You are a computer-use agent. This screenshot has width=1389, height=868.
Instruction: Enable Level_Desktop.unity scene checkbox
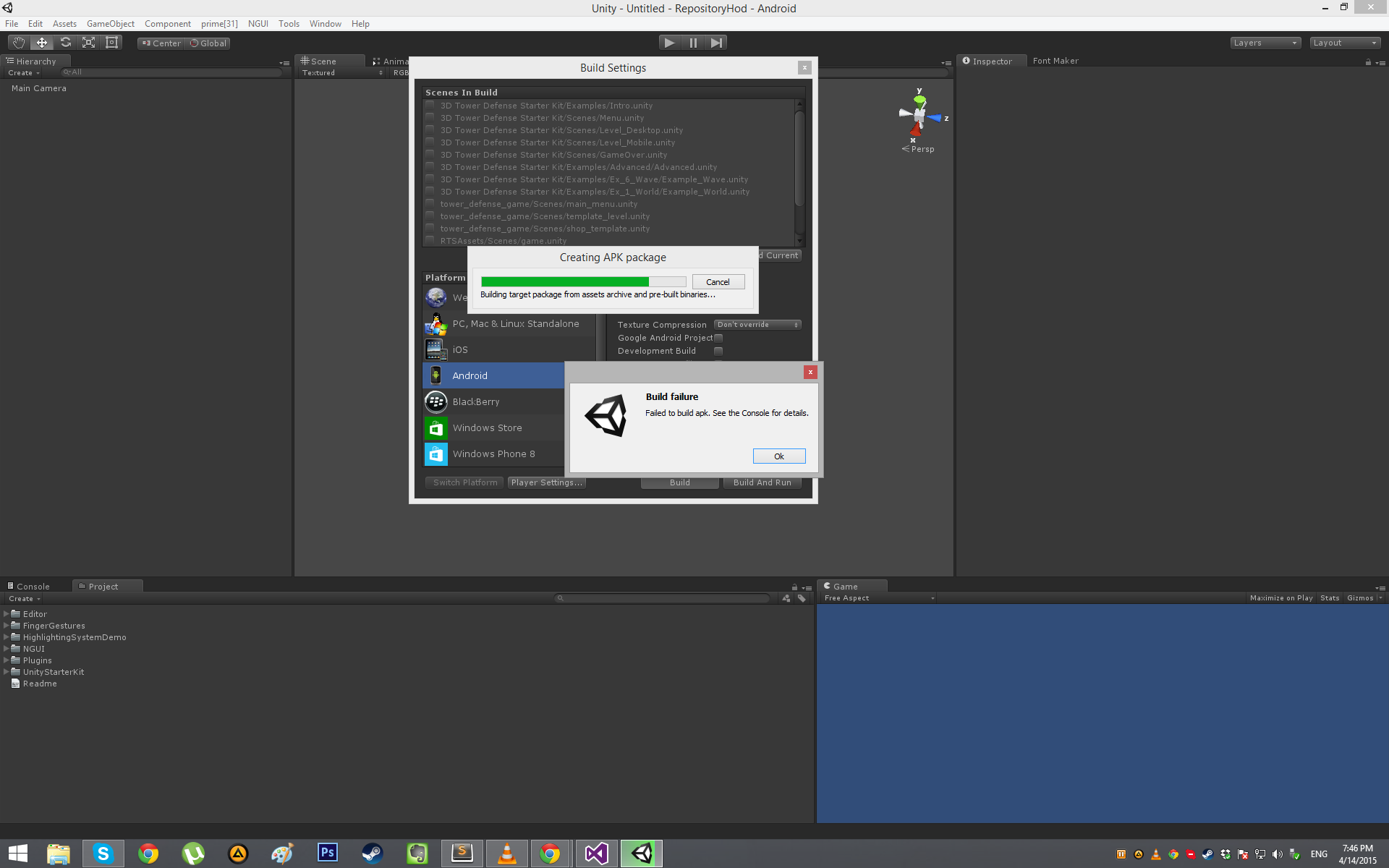430,130
